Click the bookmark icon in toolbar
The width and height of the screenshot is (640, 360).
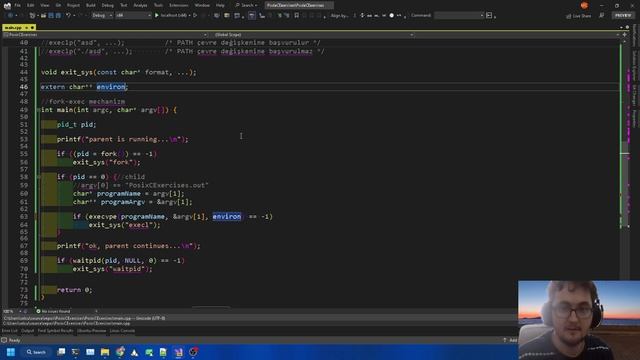pos(297,16)
